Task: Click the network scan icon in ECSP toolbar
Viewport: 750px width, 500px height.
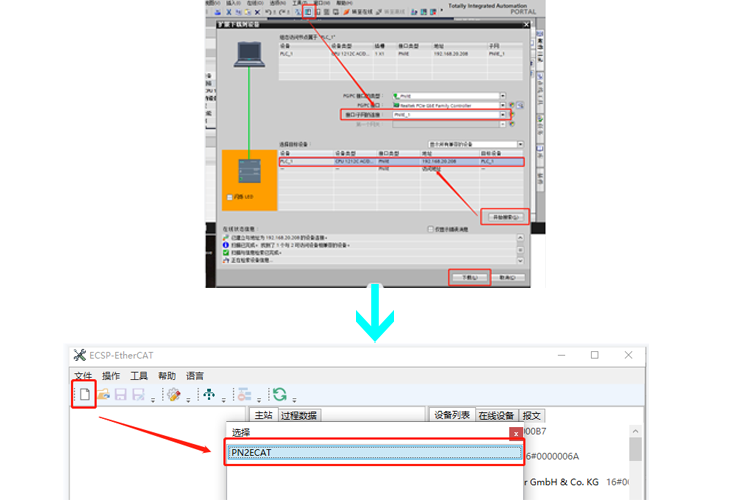Action: (x=209, y=395)
